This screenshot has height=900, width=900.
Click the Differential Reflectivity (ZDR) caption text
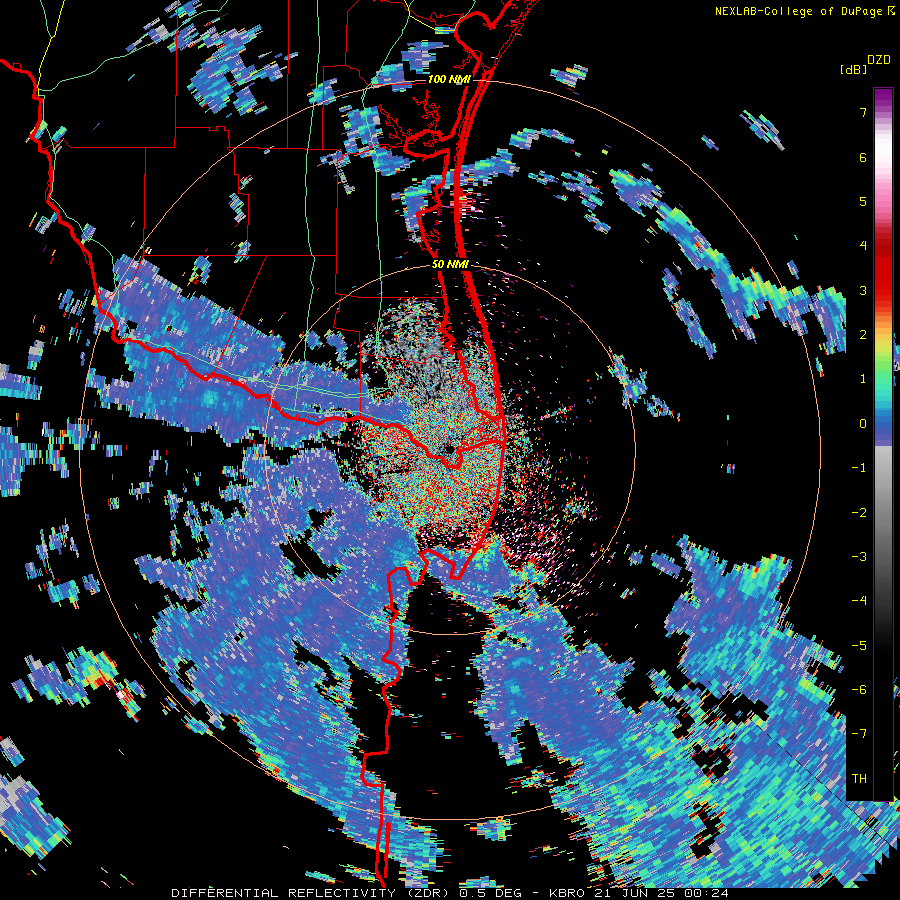click(313, 893)
